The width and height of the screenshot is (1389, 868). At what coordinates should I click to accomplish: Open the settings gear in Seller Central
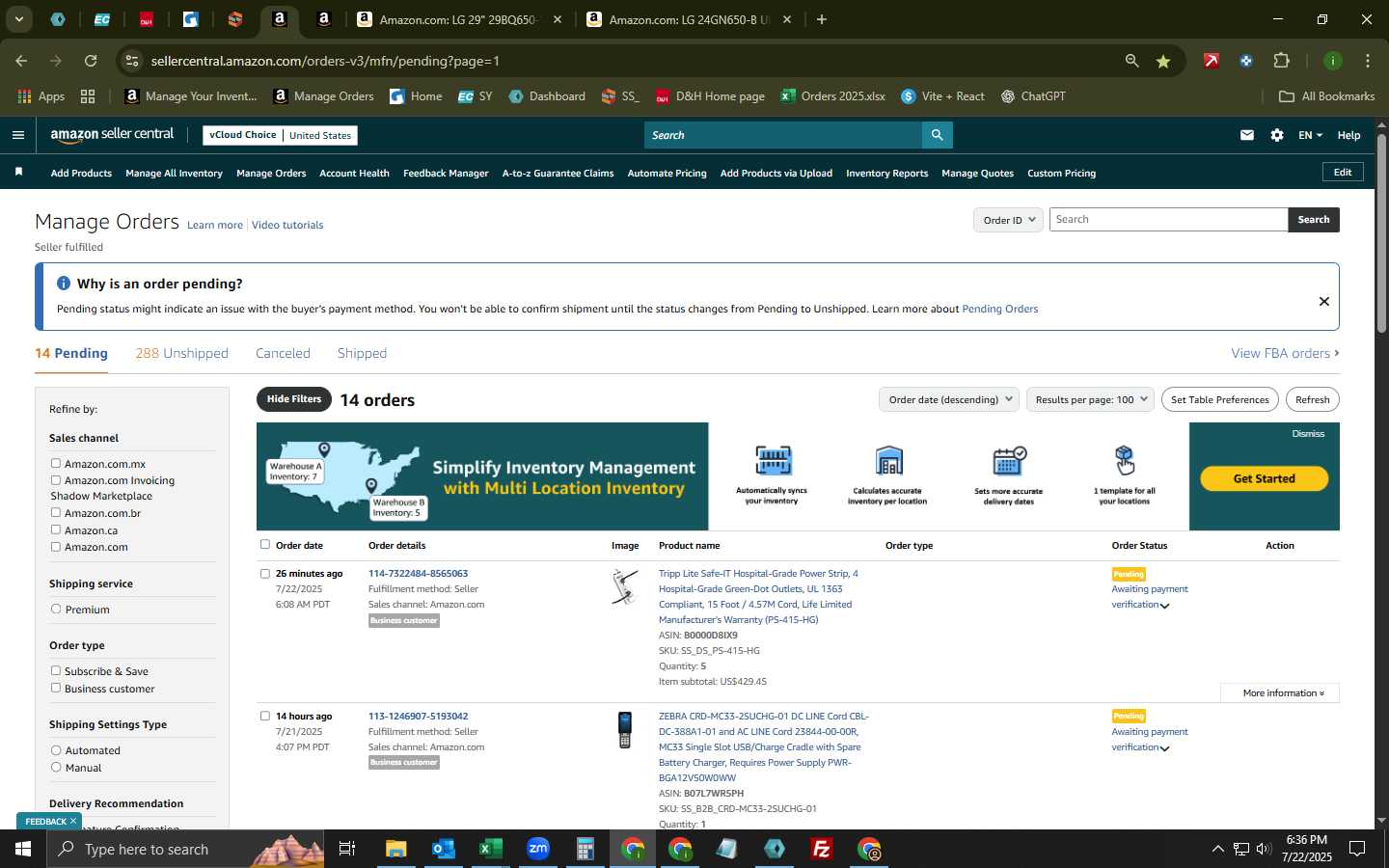pyautogui.click(x=1277, y=135)
